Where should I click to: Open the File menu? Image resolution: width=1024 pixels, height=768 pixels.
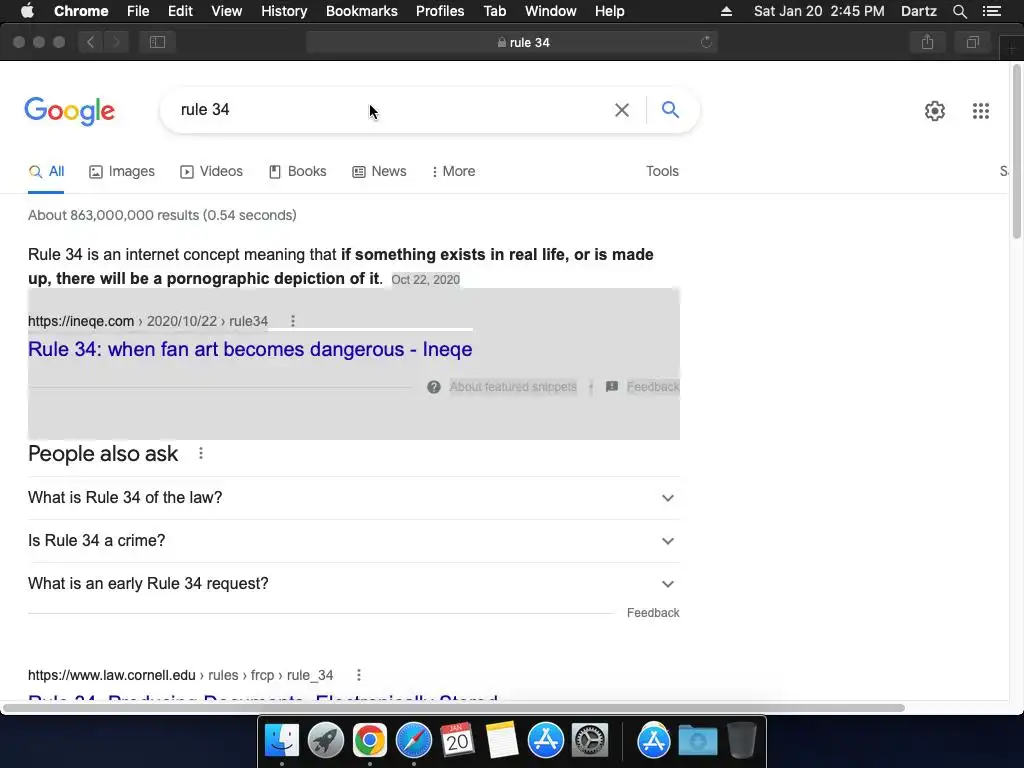[x=138, y=11]
